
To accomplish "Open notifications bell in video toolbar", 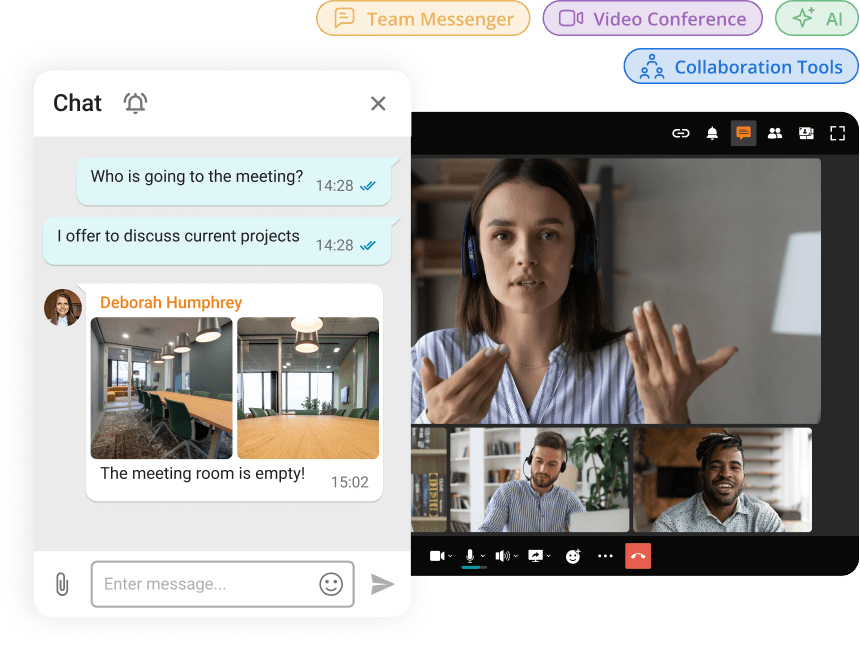I will 712,133.
